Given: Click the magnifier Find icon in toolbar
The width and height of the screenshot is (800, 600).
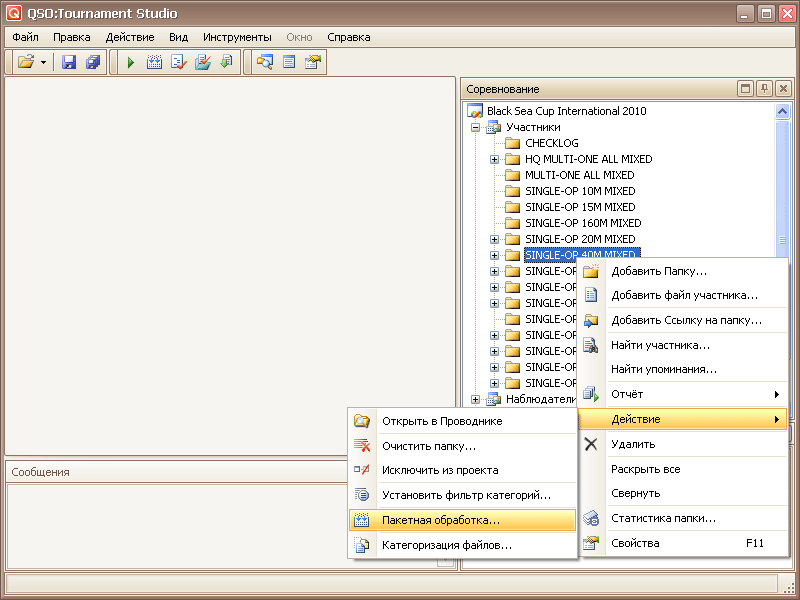Looking at the screenshot, I should pos(265,63).
